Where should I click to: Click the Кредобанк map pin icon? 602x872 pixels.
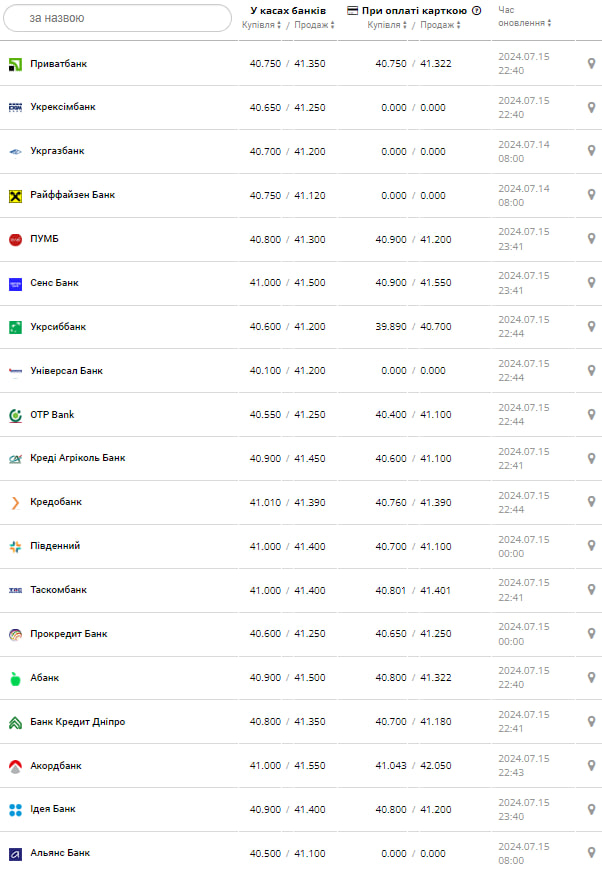(x=591, y=502)
